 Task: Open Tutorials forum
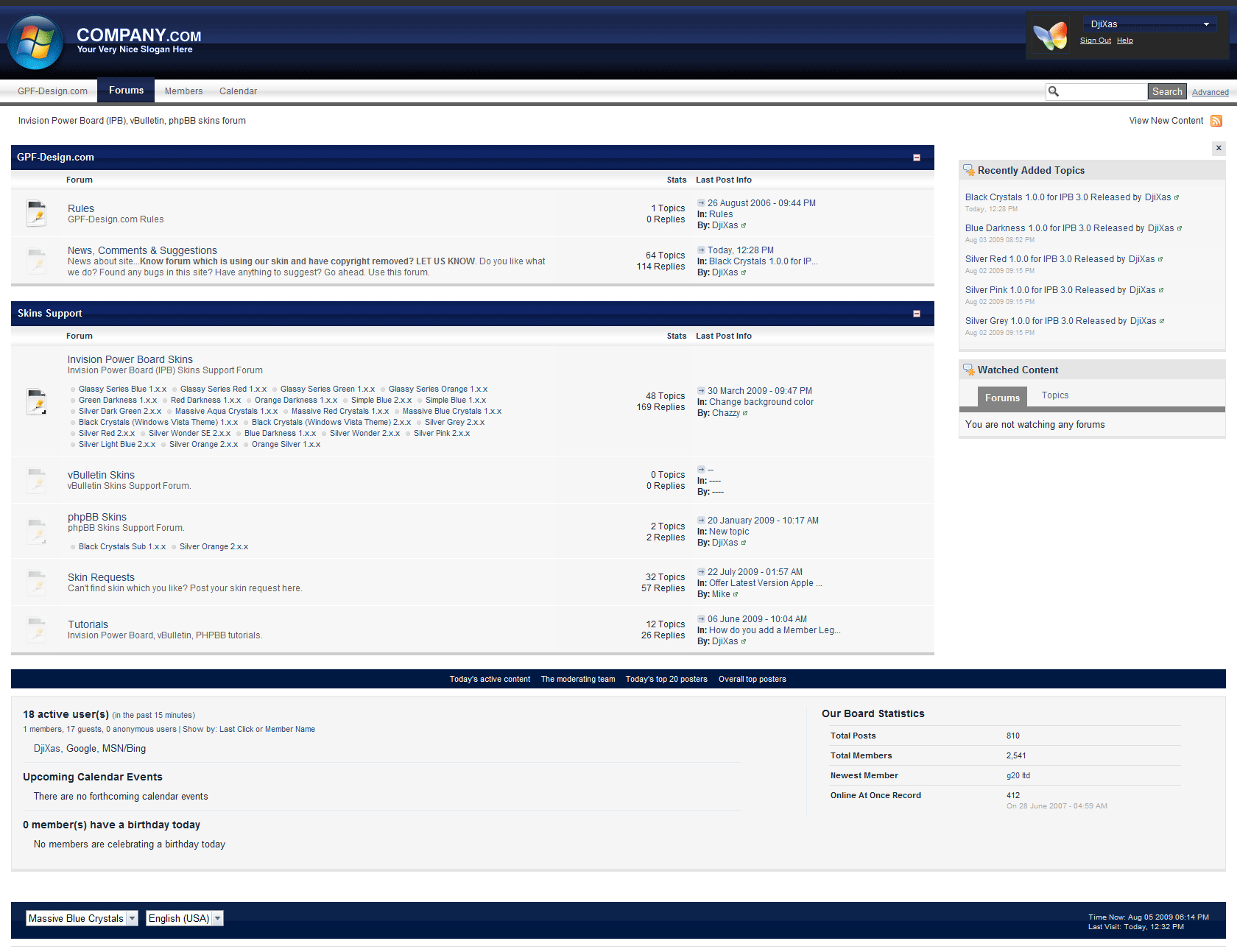click(88, 624)
